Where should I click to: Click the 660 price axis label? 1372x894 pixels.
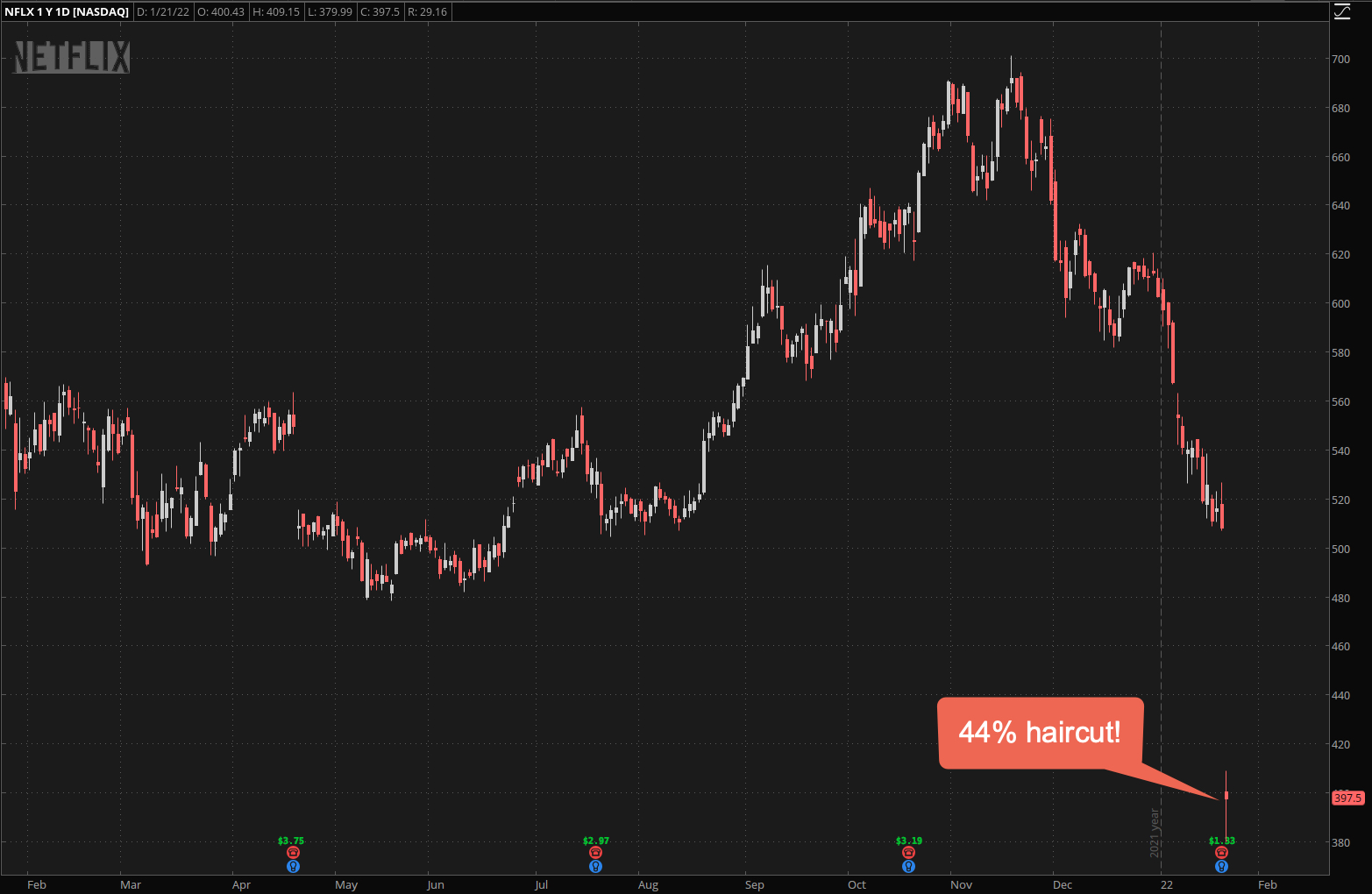[1340, 158]
